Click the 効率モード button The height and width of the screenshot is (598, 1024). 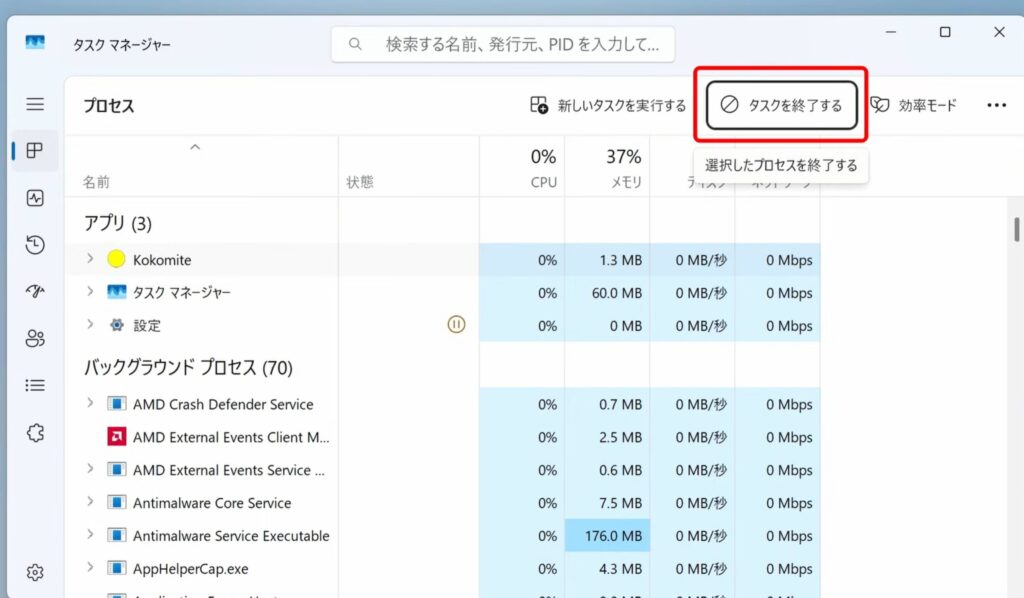[x=914, y=105]
